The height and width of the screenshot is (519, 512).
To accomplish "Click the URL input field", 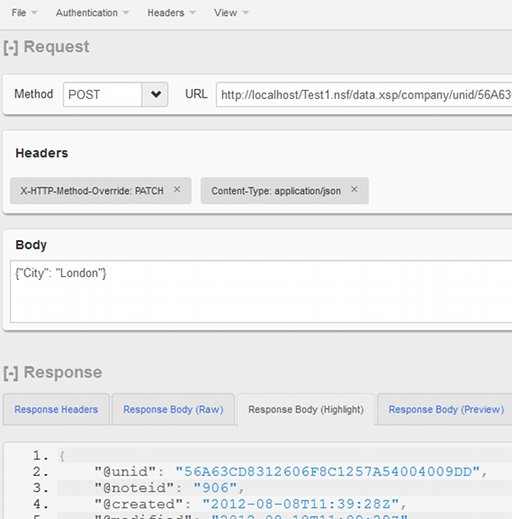I will (x=364, y=95).
